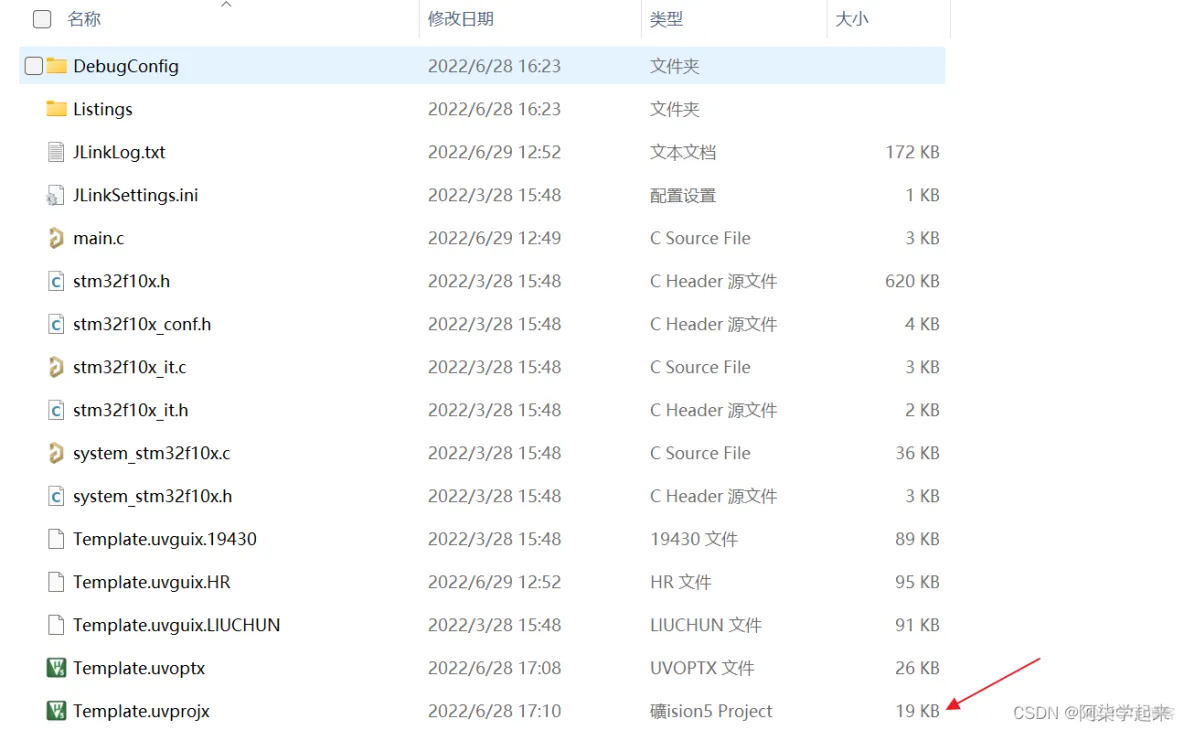Click the DebugConfig folder icon
Image resolution: width=1184 pixels, height=730 pixels.
[57, 66]
